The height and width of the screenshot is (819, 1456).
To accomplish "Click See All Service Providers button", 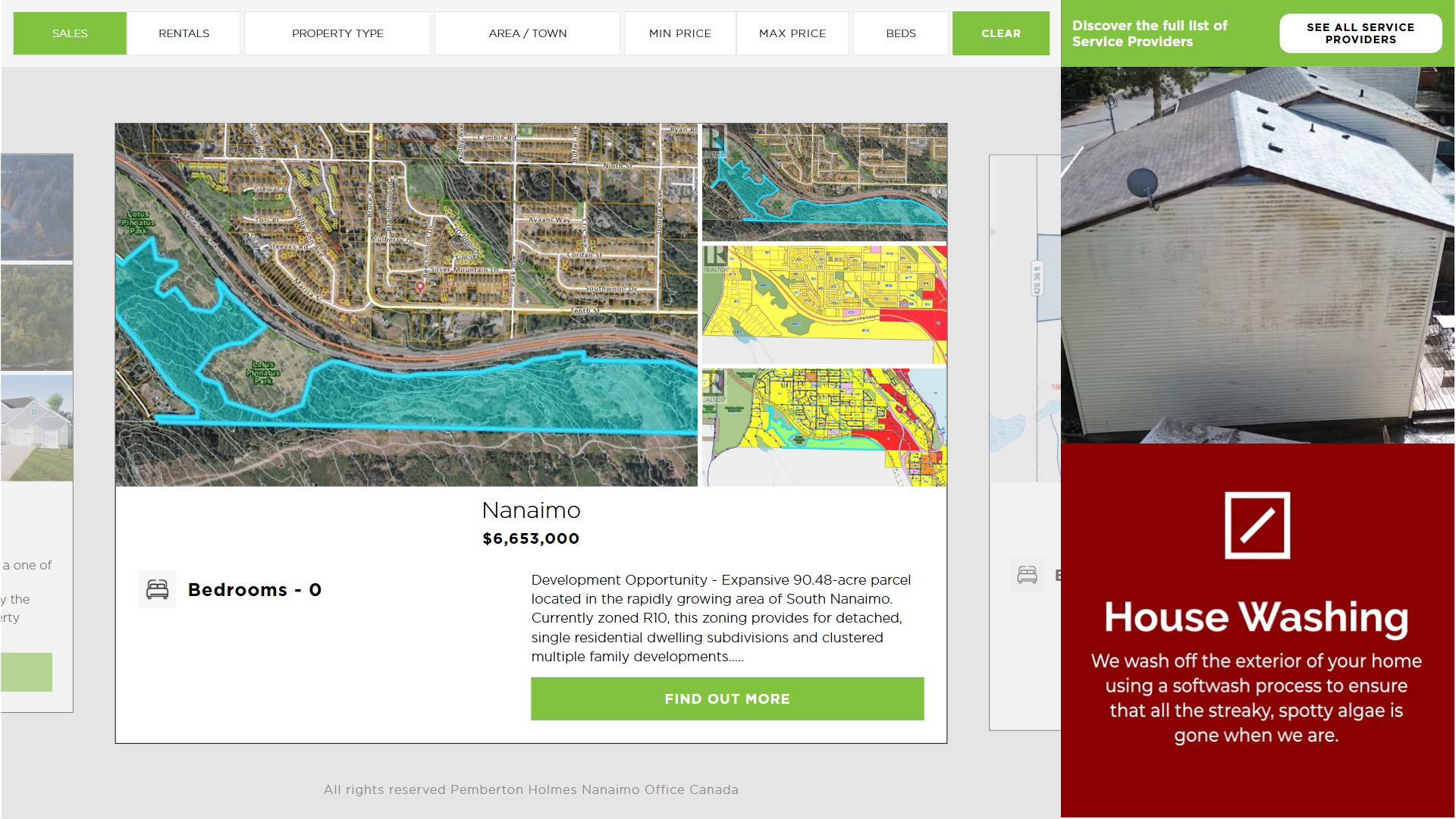I will [x=1360, y=33].
